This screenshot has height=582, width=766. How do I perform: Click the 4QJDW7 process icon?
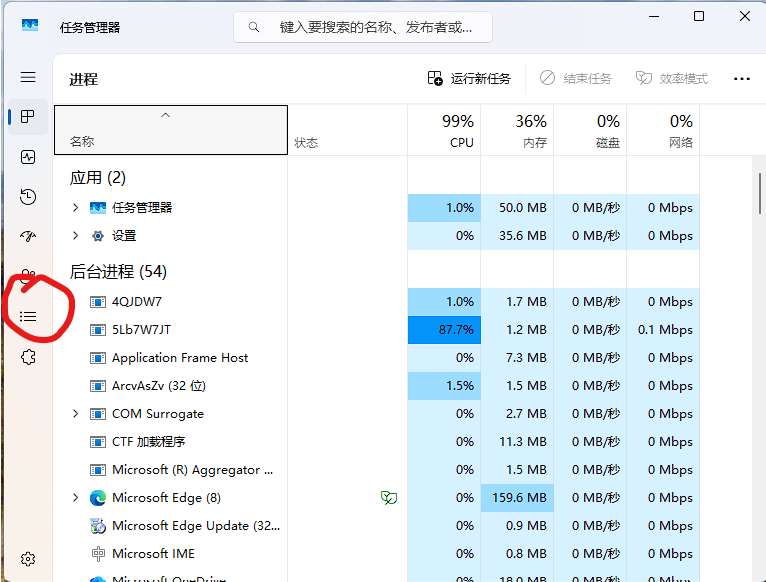[98, 302]
